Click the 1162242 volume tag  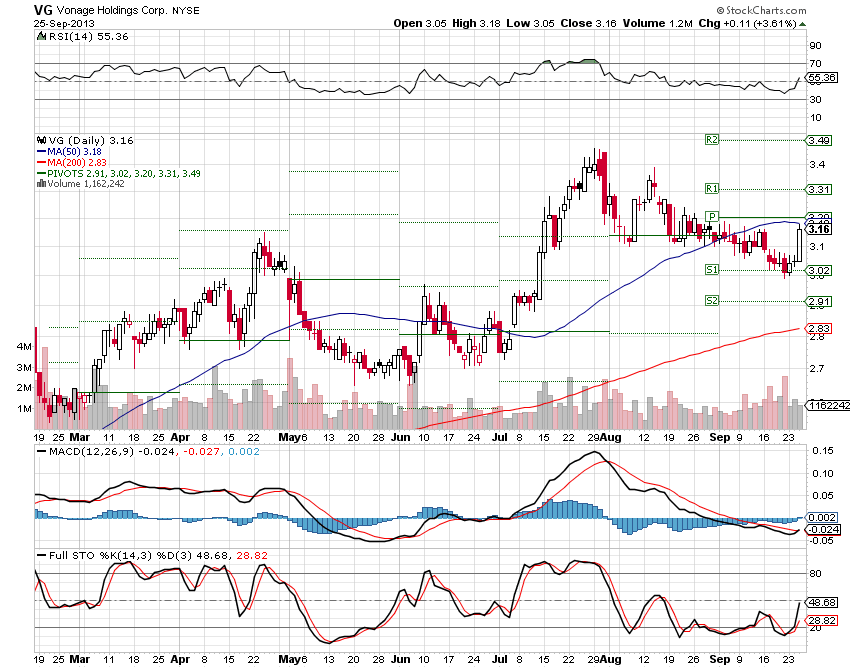(x=828, y=405)
